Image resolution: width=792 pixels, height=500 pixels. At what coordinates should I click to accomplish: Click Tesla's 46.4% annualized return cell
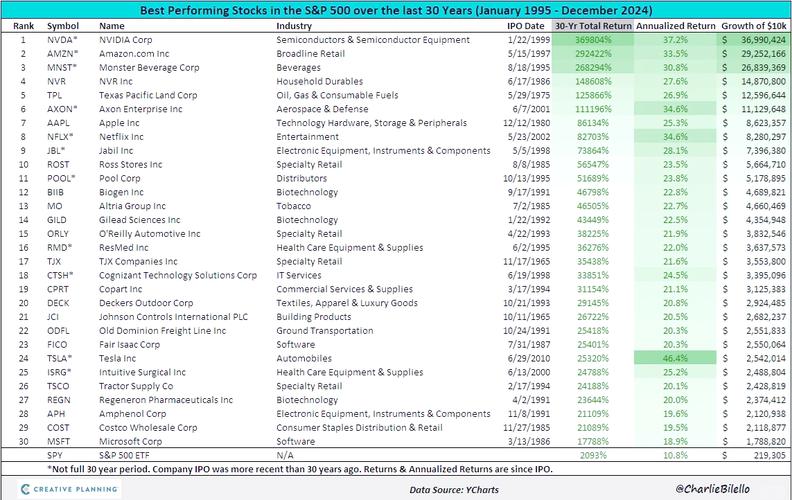pos(675,358)
